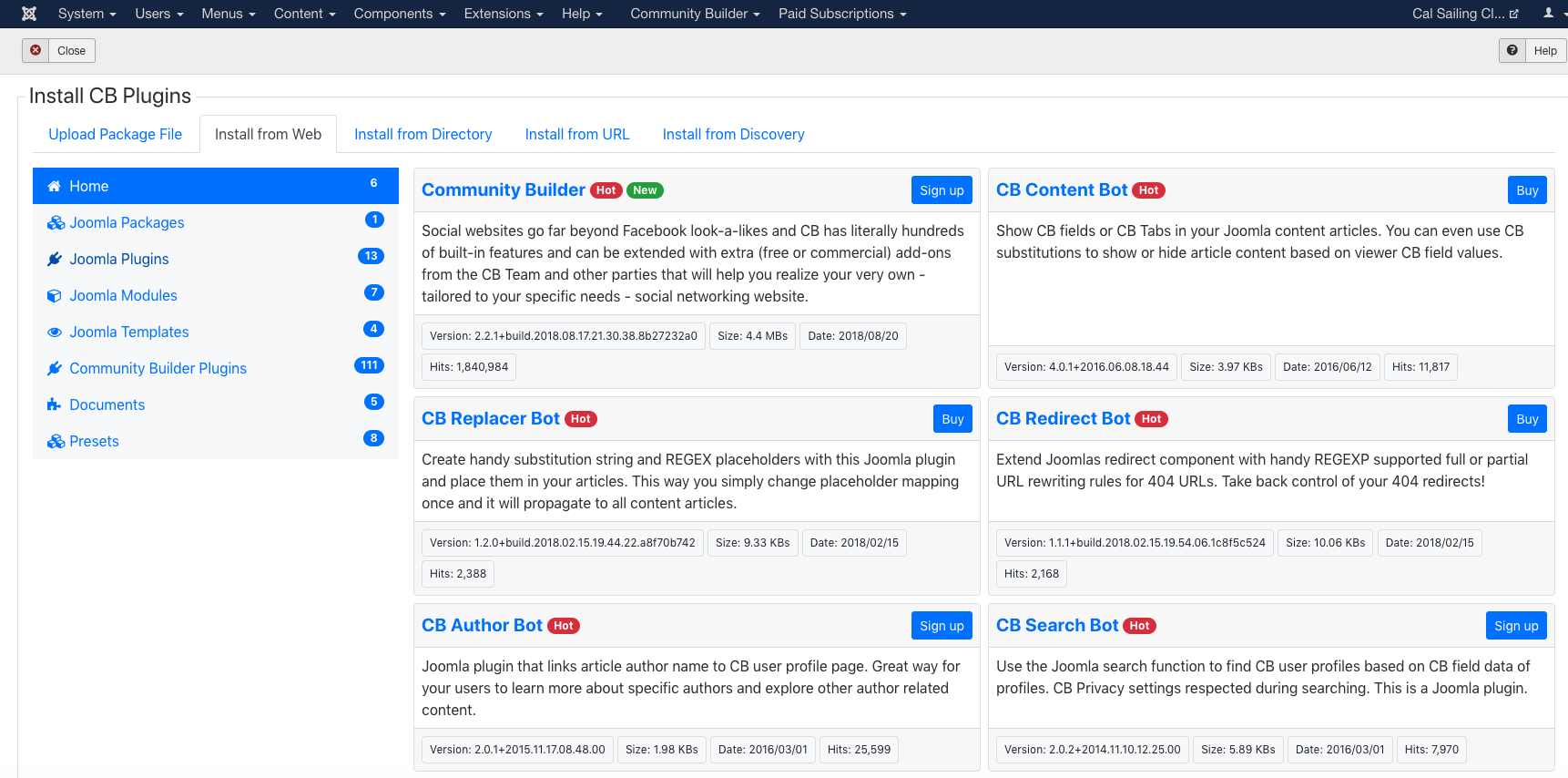Switch to Install from Directory tab

423,134
